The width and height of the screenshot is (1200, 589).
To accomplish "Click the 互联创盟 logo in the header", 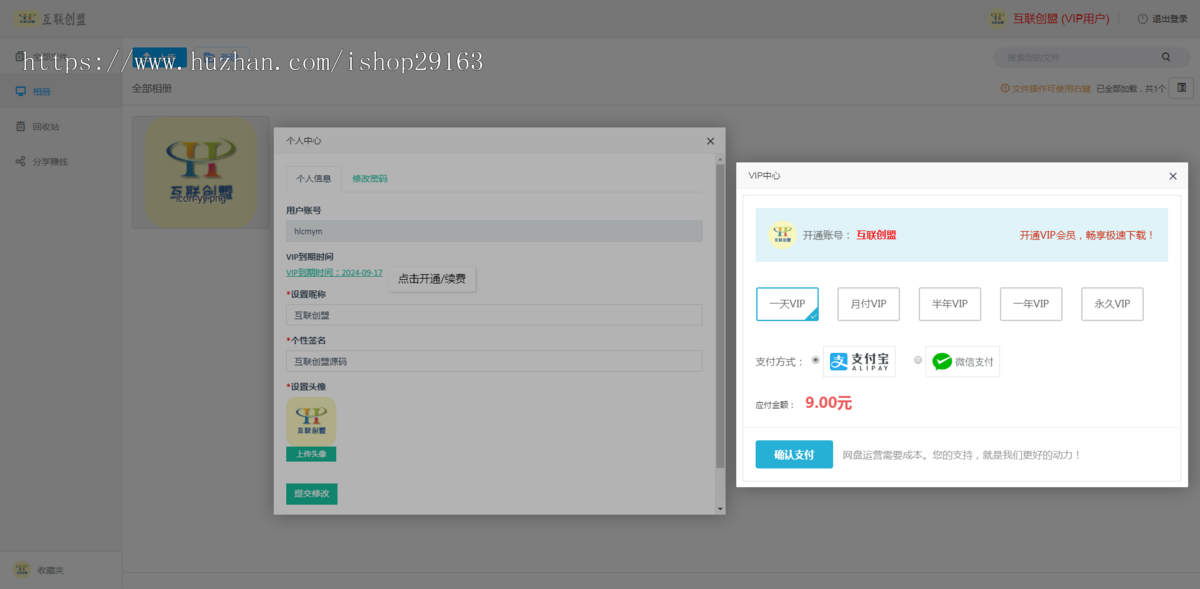I will pyautogui.click(x=49, y=18).
